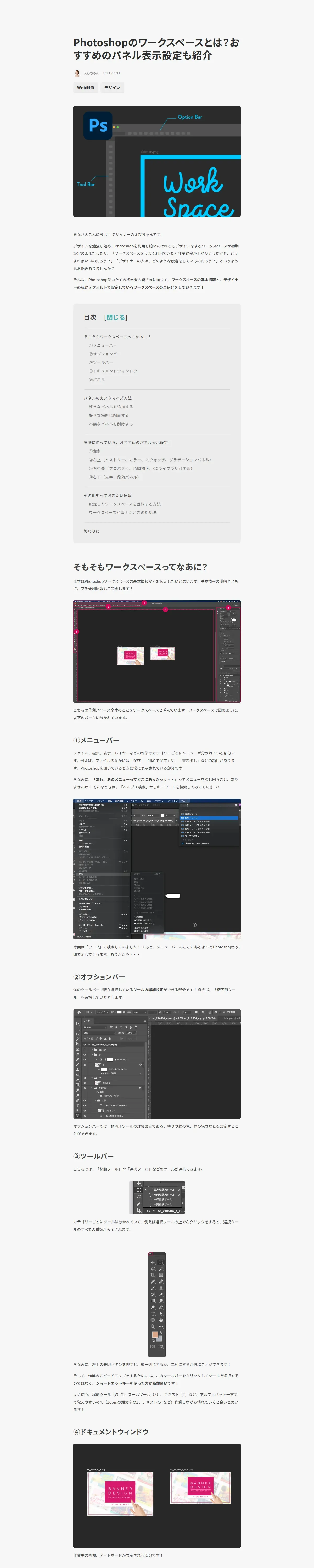Jump to パネルのカスタマイズ方法 in contents

[108, 398]
